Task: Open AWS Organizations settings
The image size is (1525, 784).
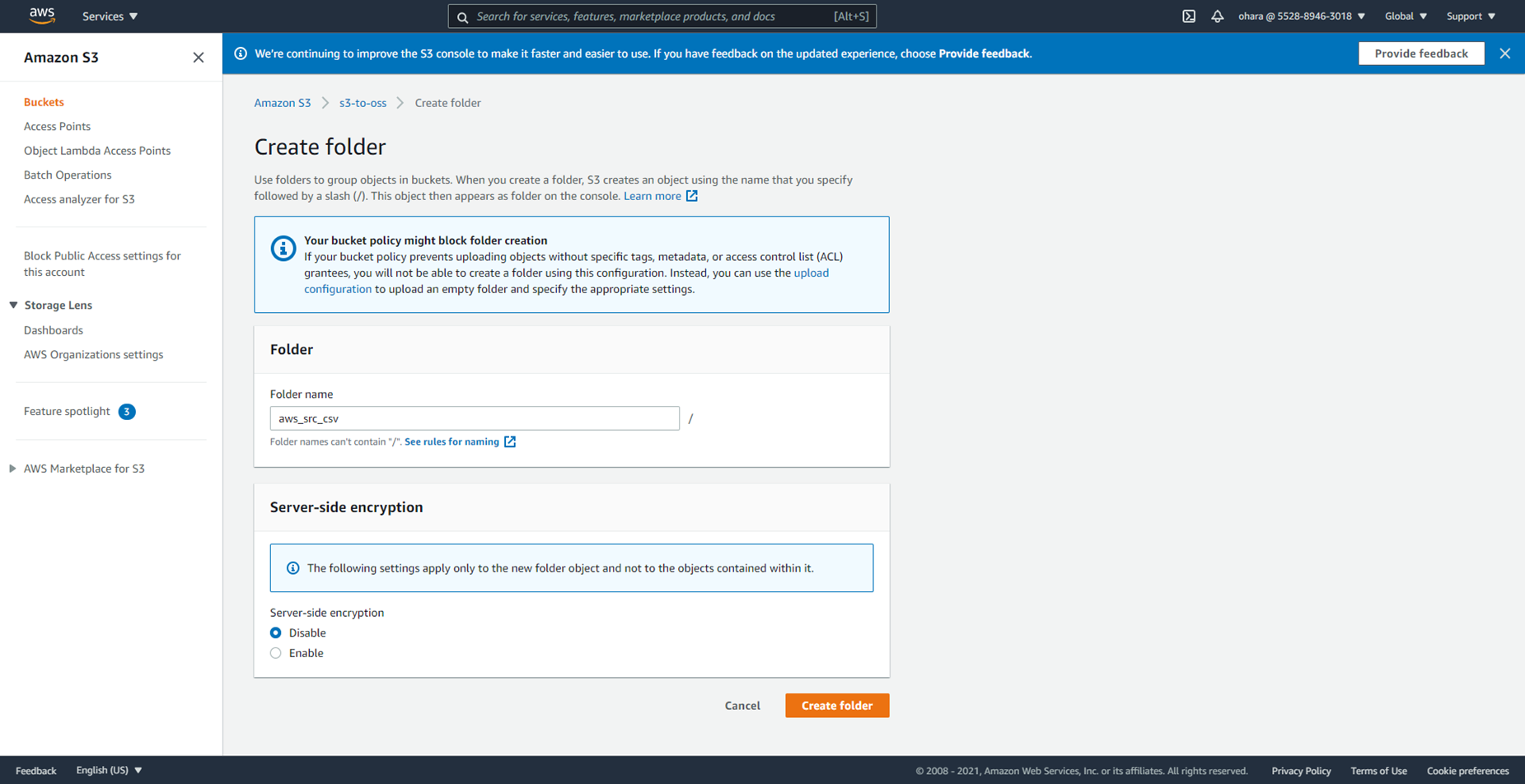Action: 93,355
